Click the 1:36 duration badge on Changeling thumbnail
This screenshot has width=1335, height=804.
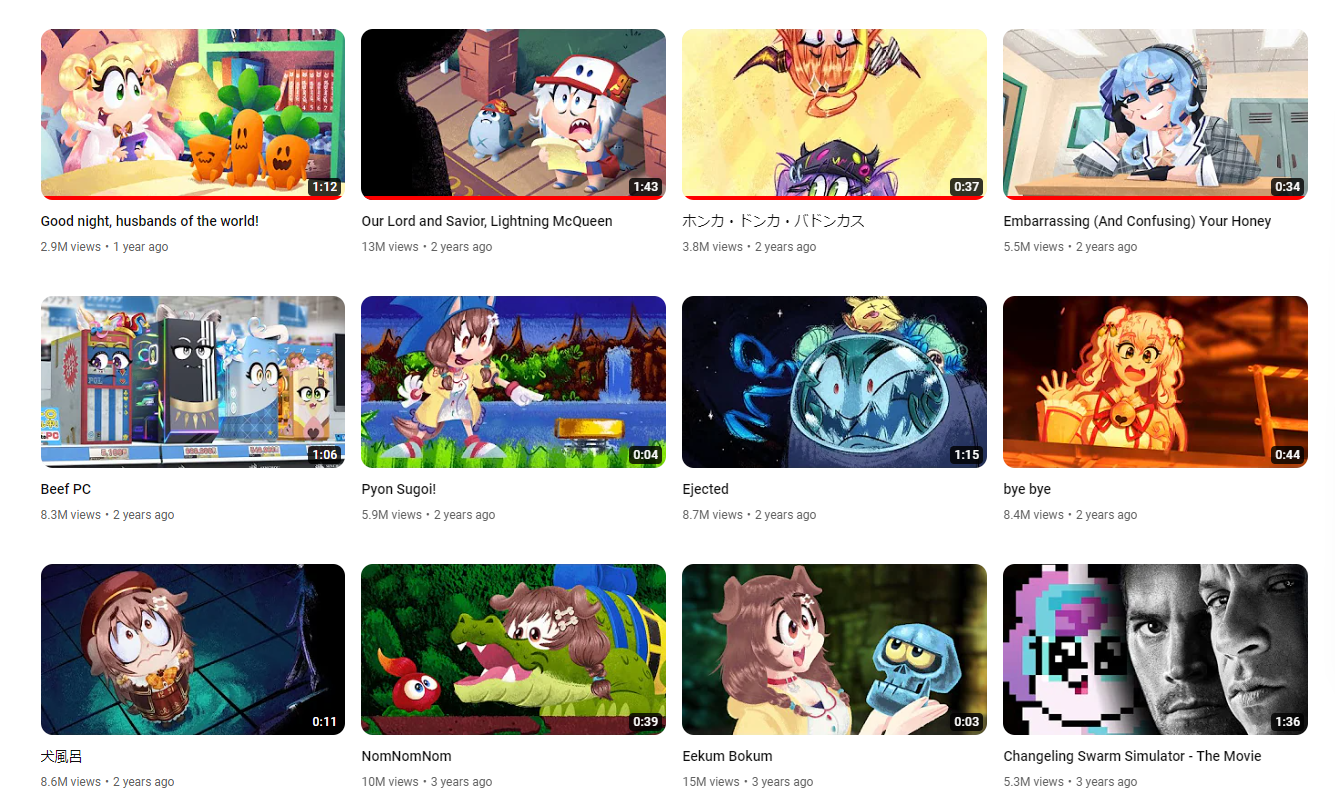click(x=1287, y=722)
